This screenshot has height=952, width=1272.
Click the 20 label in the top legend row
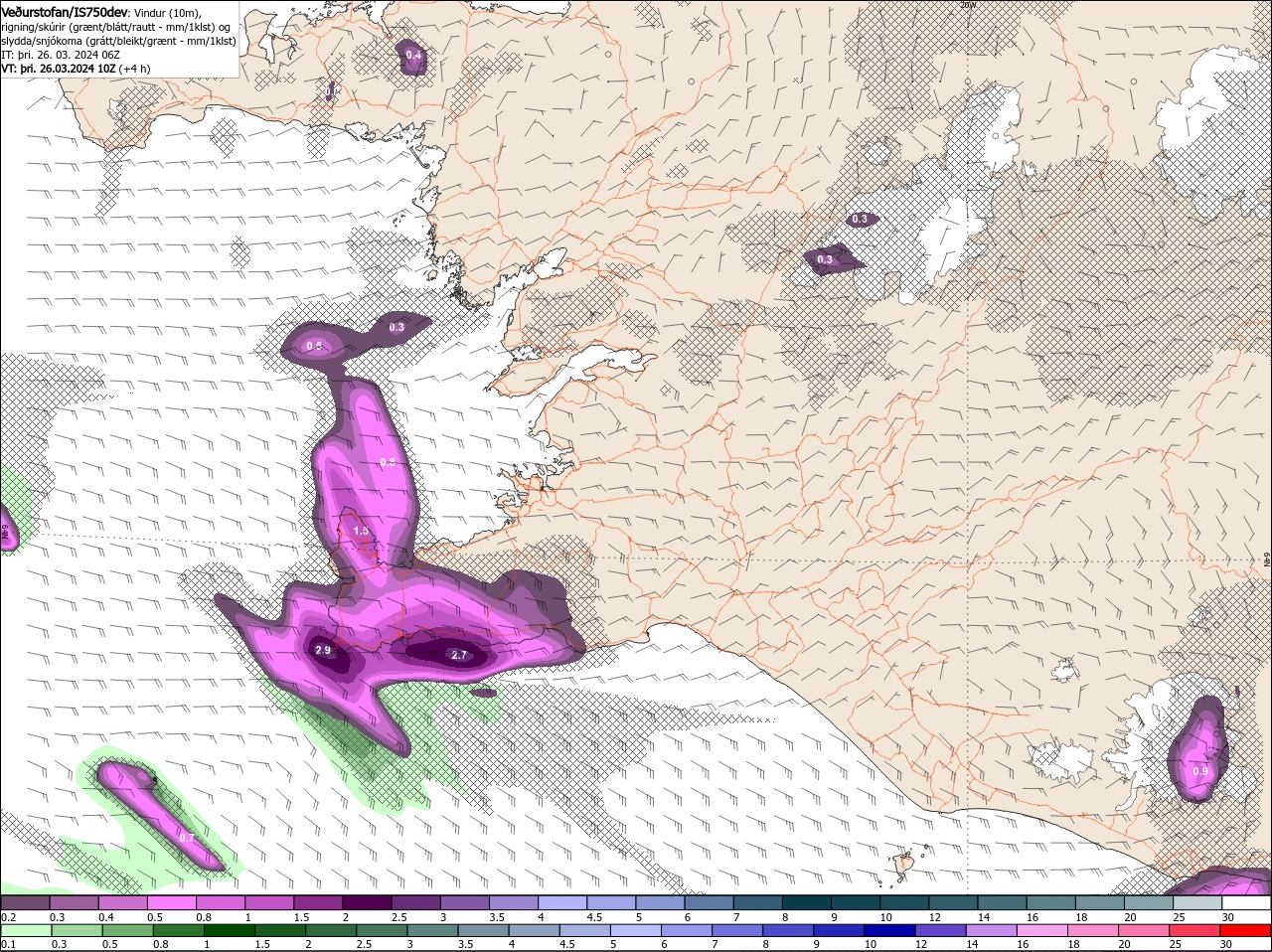[1131, 916]
